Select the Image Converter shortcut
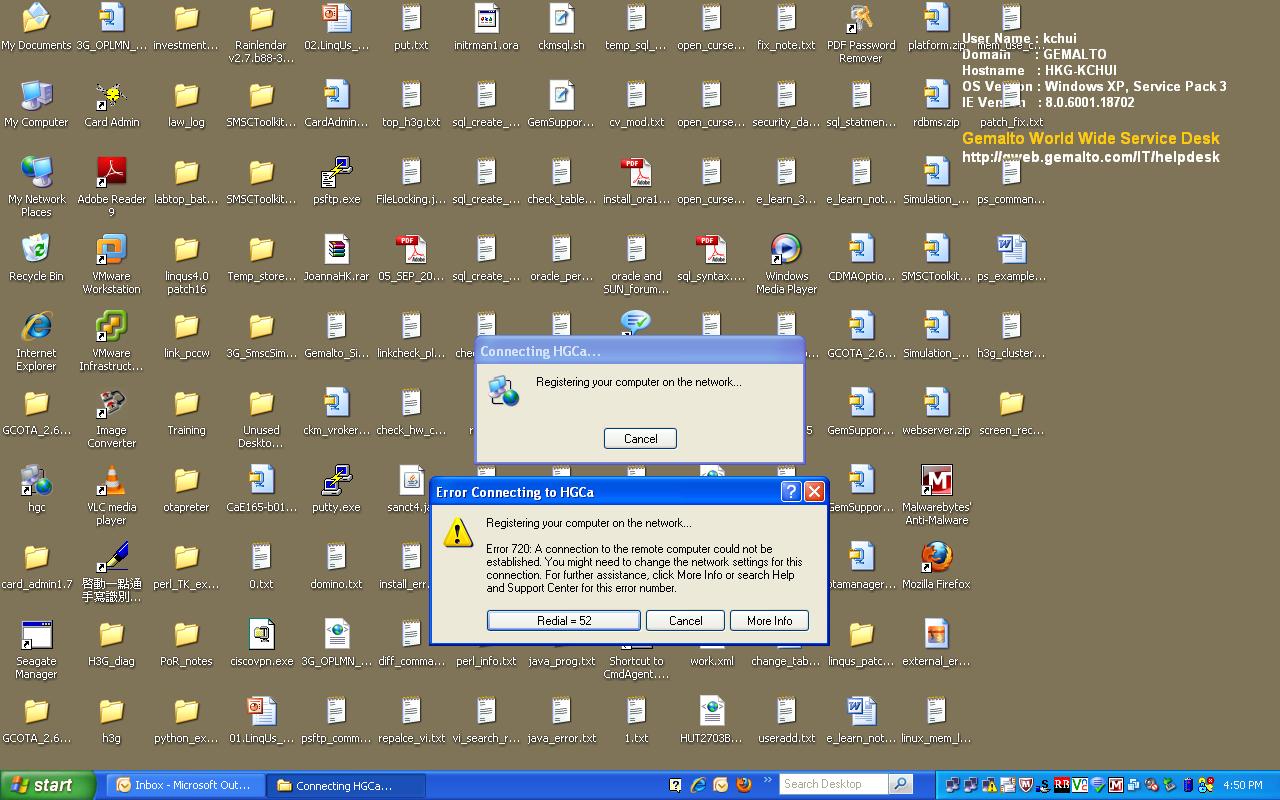This screenshot has height=800, width=1280. [111, 418]
